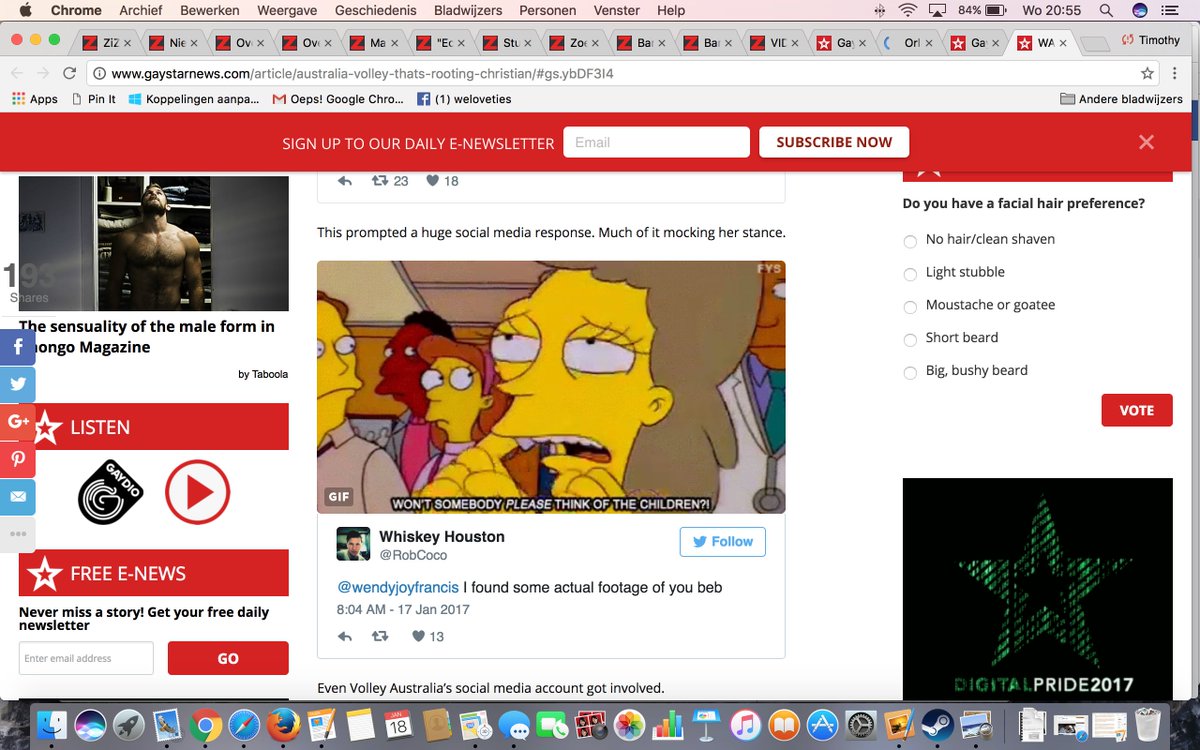Select Short beard option
The height and width of the screenshot is (750, 1200).
(910, 340)
